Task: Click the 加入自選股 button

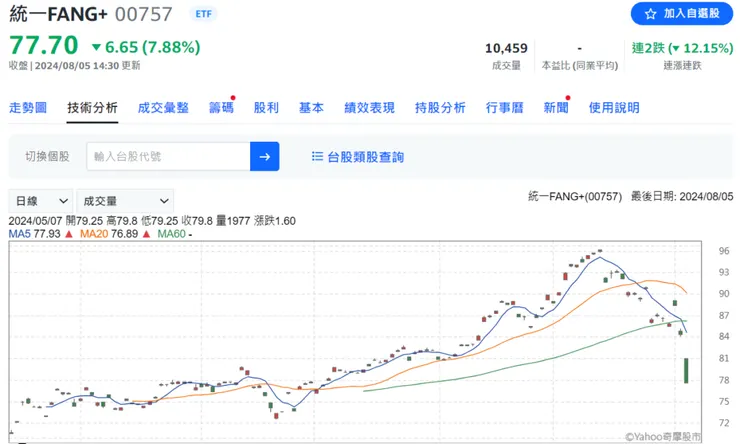Action: click(681, 14)
